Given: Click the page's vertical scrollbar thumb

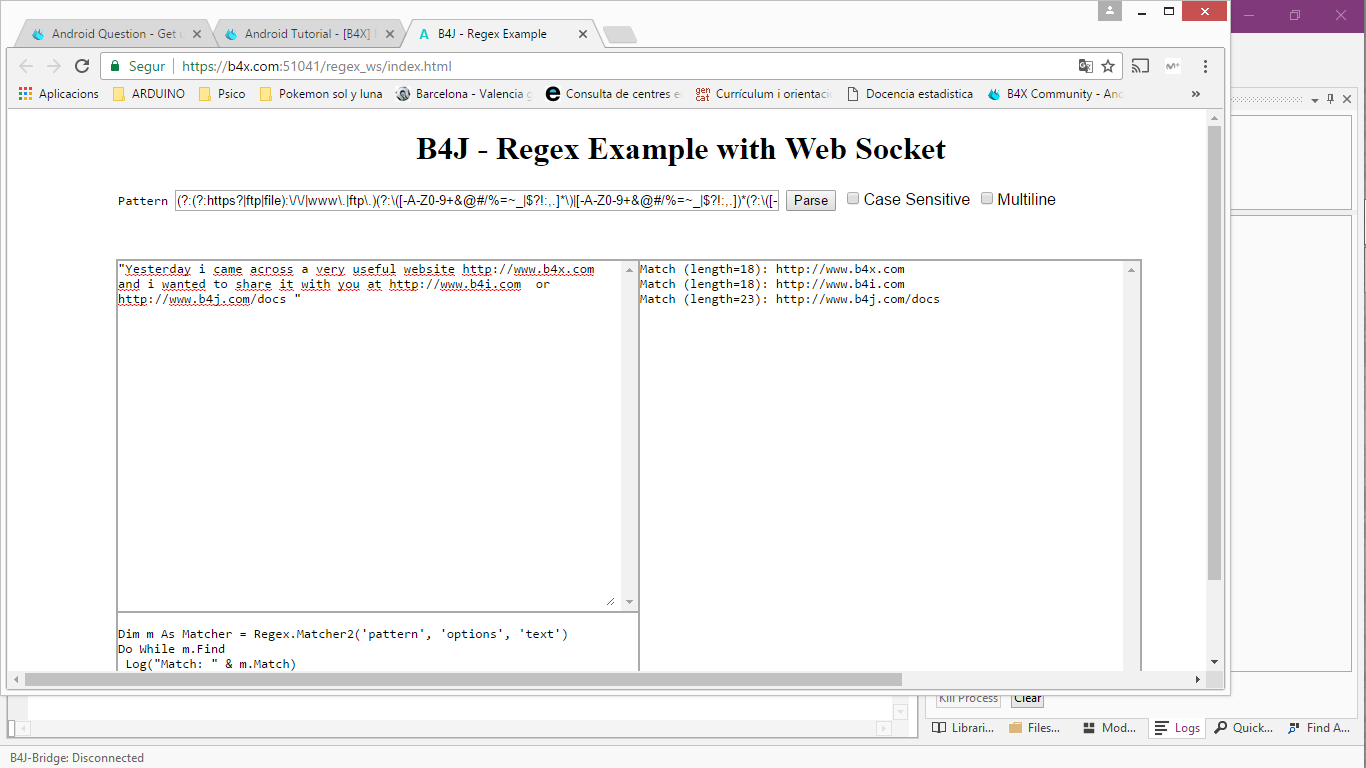Looking at the screenshot, I should [1214, 353].
